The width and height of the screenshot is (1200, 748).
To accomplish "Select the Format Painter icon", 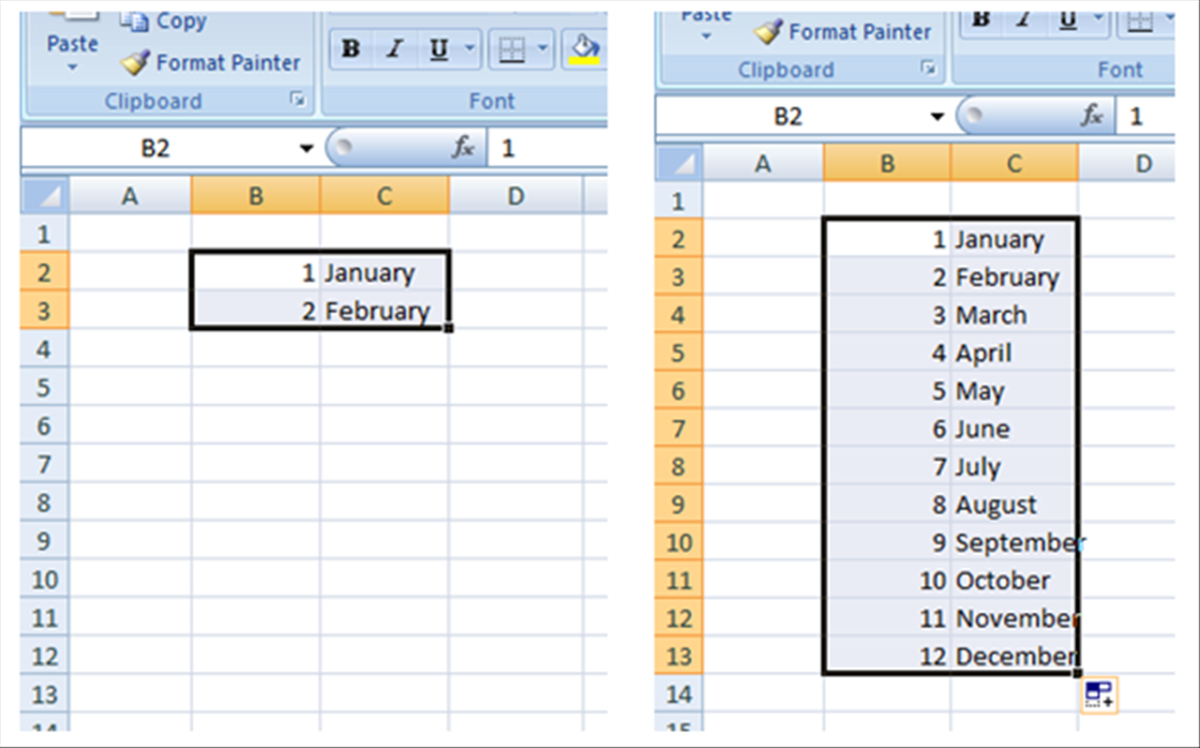I will point(136,62).
